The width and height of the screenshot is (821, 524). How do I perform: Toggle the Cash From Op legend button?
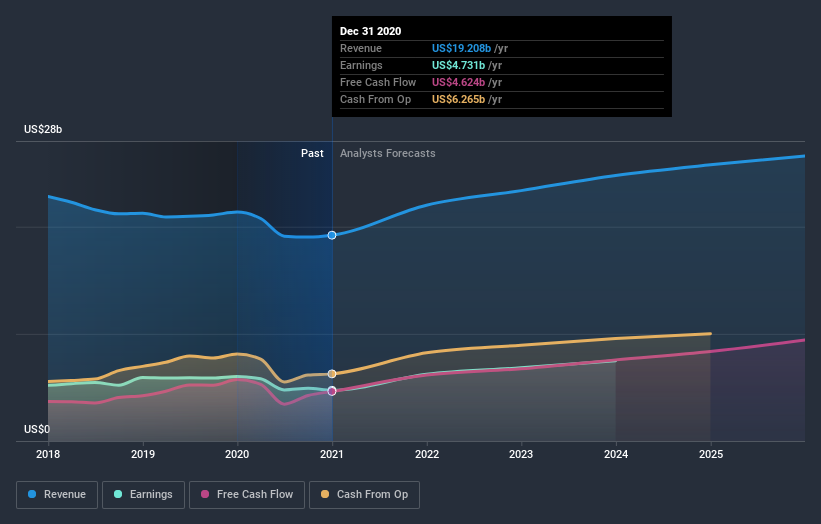pos(364,495)
